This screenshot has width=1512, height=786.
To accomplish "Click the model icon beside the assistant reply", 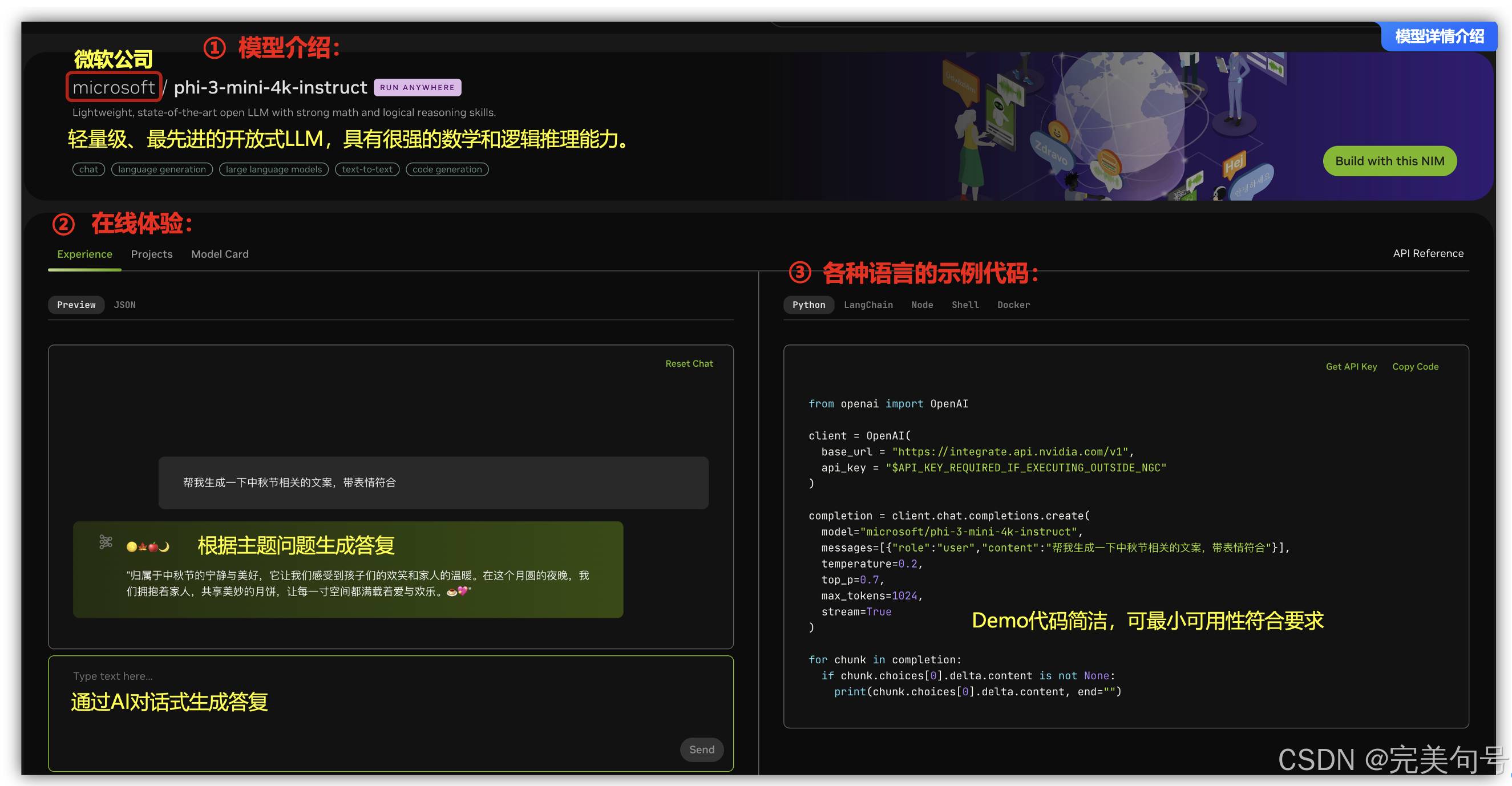I will [106, 542].
